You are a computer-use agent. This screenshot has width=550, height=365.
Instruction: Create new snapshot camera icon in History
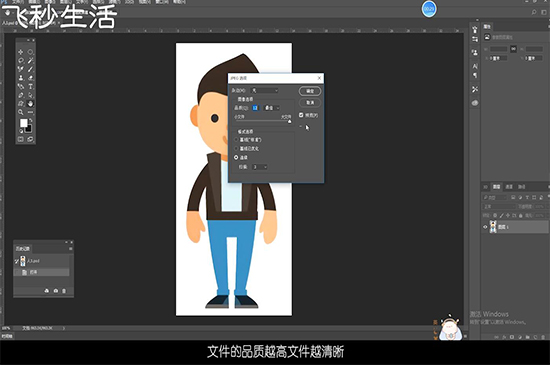[56, 291]
